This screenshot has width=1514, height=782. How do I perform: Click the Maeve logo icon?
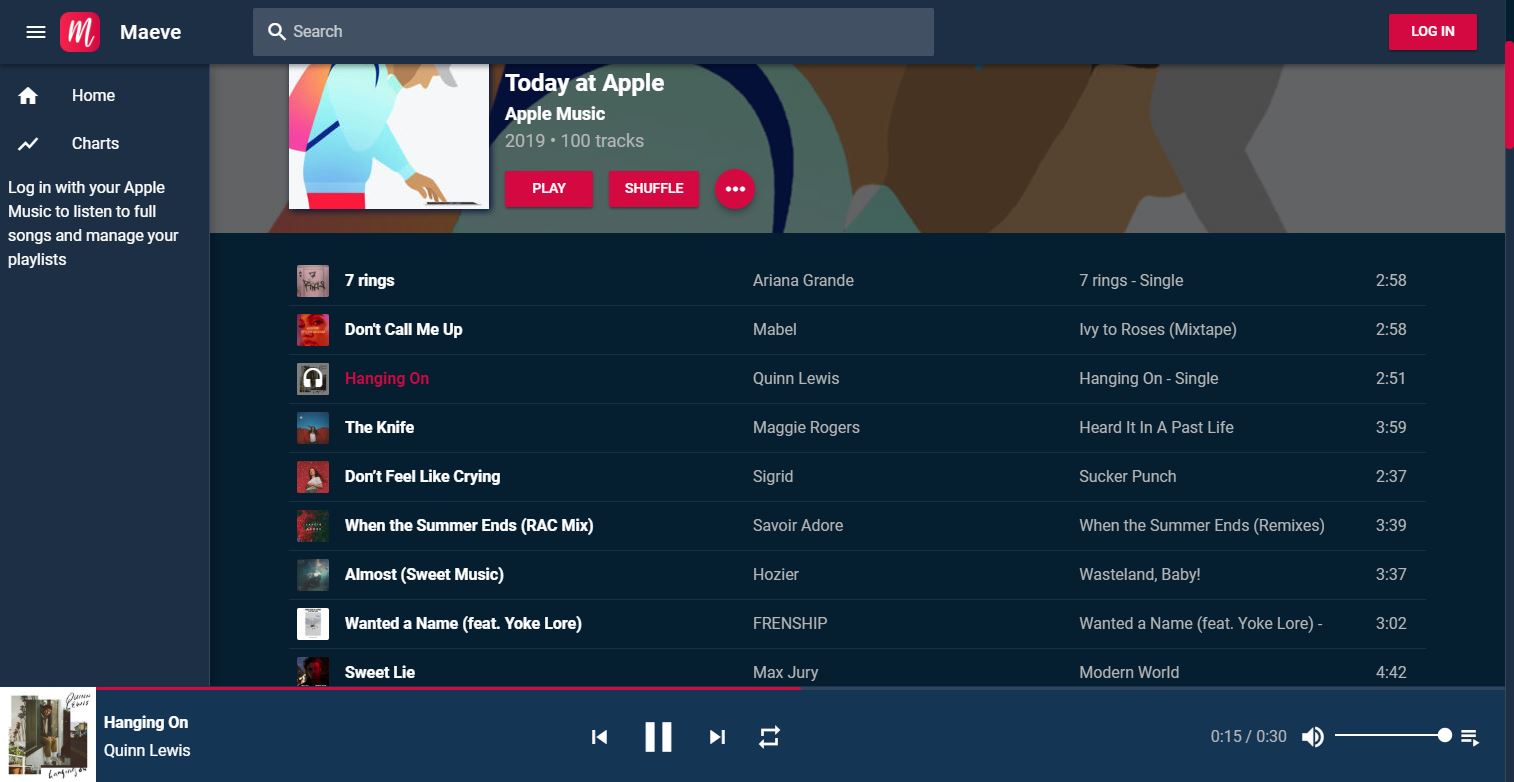click(80, 32)
